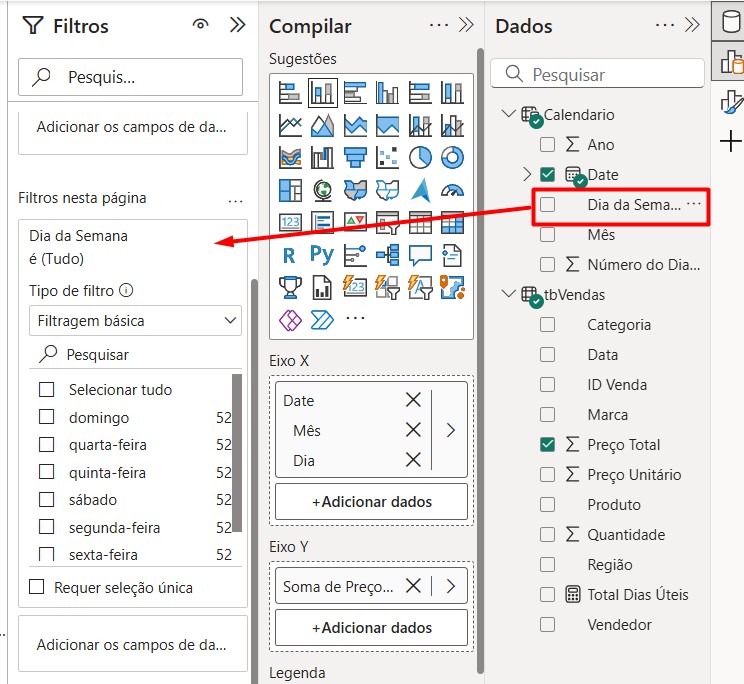Collapse the Calendario table

508,114
